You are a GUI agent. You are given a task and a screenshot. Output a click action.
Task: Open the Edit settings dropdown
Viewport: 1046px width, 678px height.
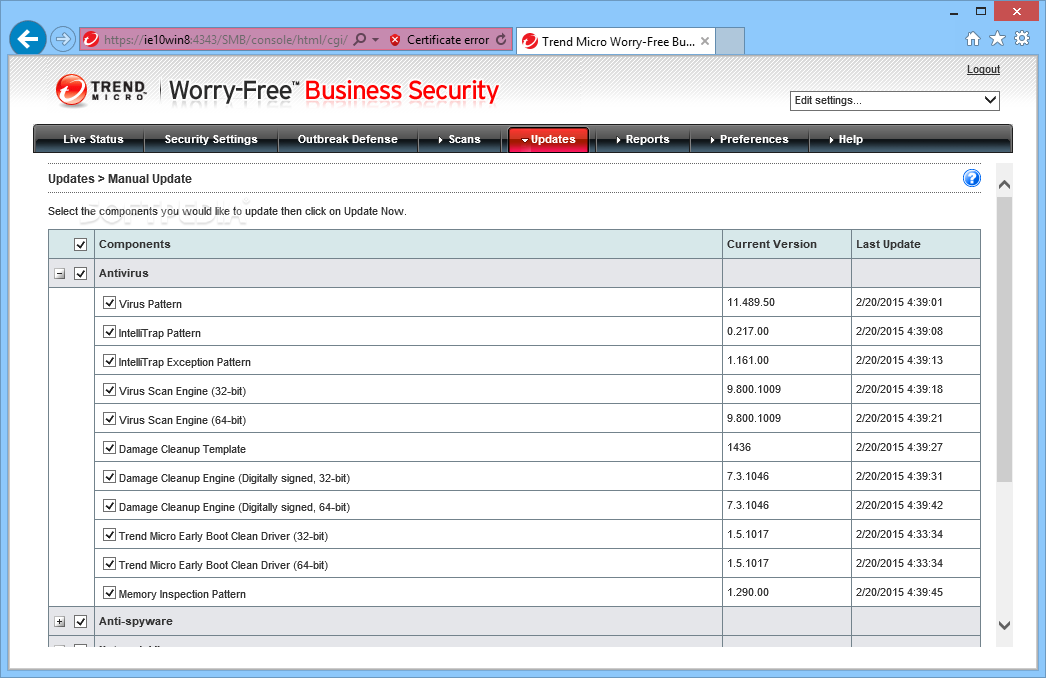(x=895, y=101)
